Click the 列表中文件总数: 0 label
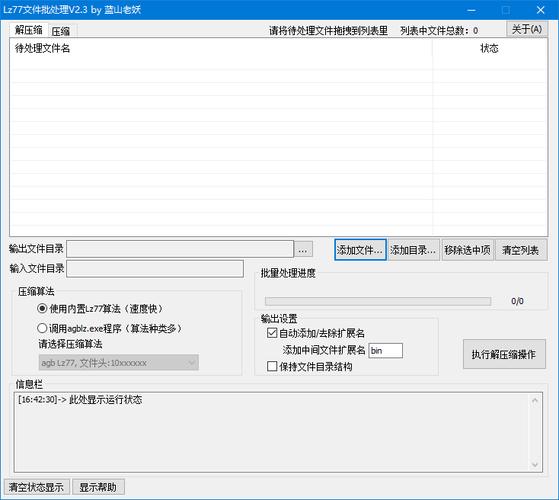 pos(439,31)
